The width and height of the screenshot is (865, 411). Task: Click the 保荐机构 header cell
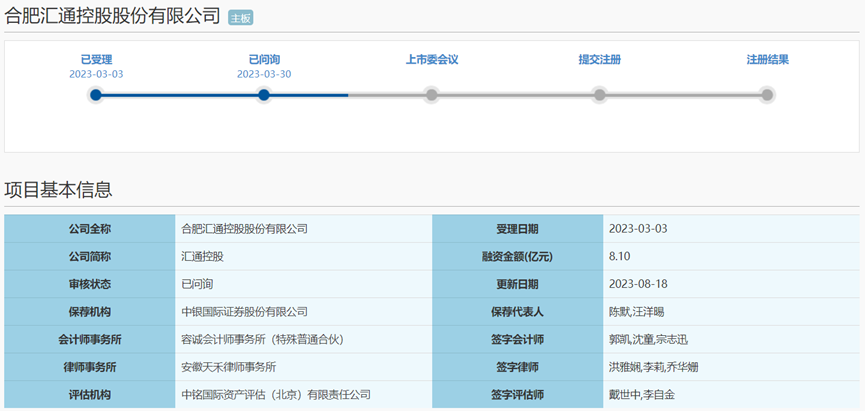pyautogui.click(x=90, y=312)
